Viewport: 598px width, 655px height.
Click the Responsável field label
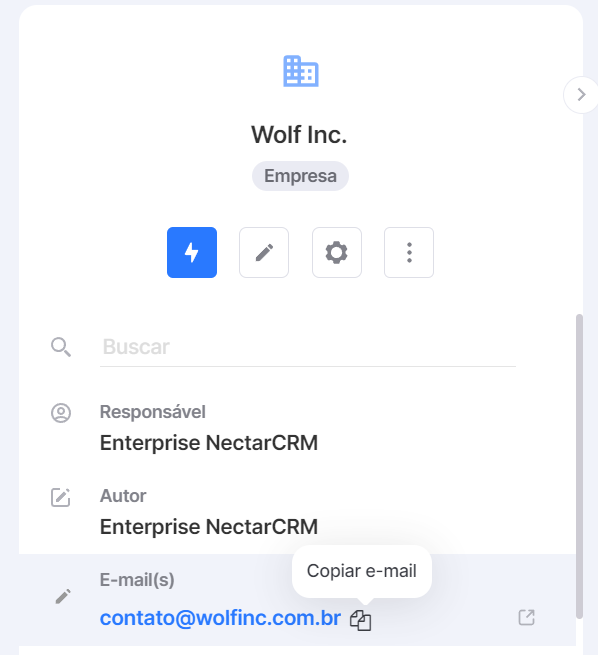(152, 412)
